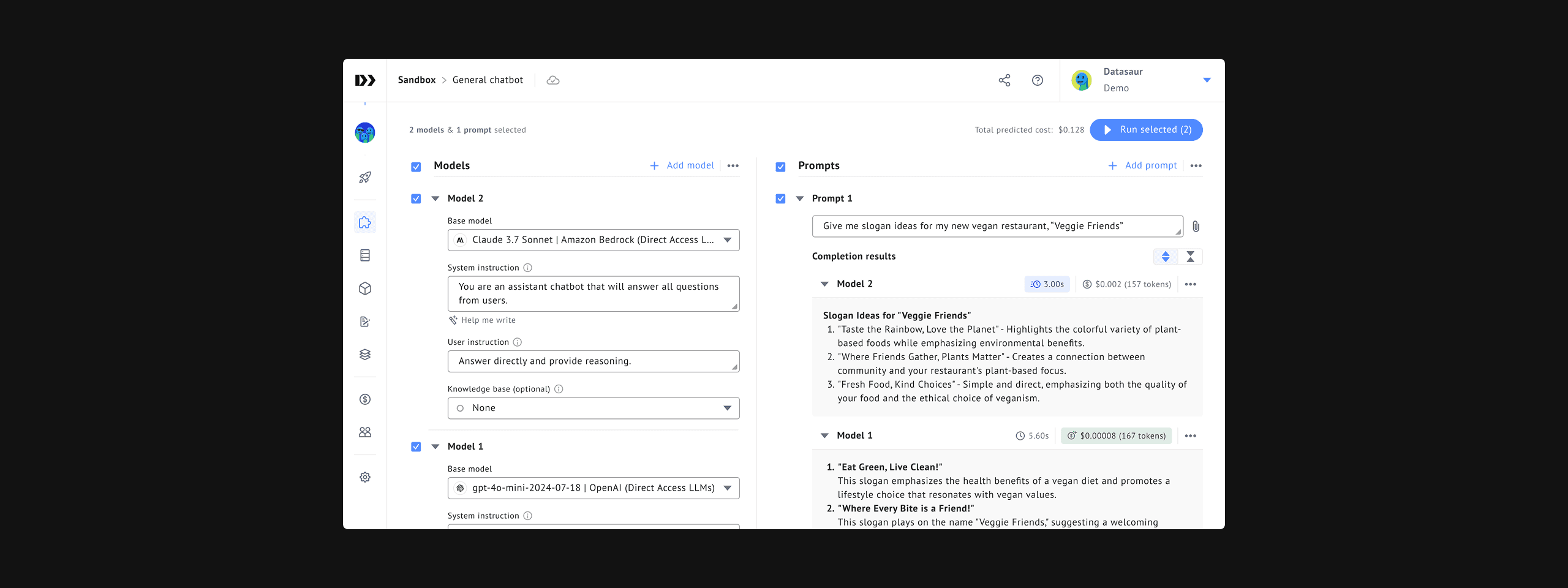1568x588 pixels.
Task: Open Model 1 result more options
Action: pos(1191,436)
